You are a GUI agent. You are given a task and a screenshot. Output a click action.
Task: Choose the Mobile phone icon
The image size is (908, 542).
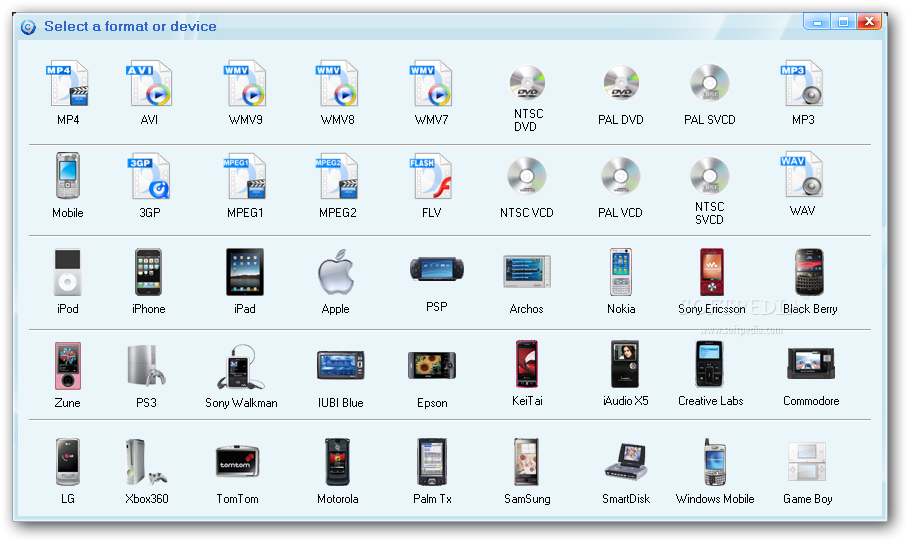tap(68, 176)
